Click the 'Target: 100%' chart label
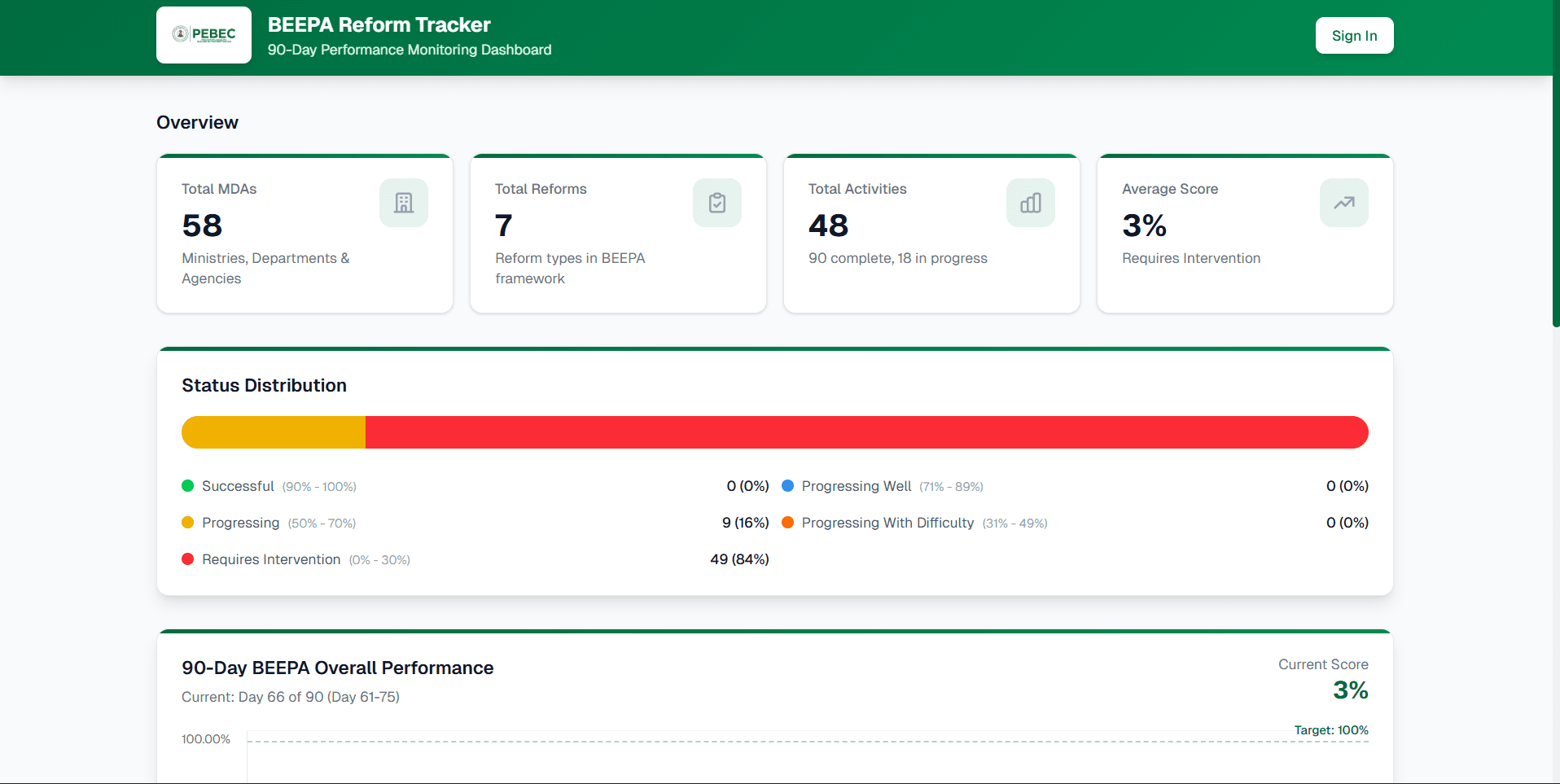This screenshot has height=784, width=1560. (x=1331, y=730)
